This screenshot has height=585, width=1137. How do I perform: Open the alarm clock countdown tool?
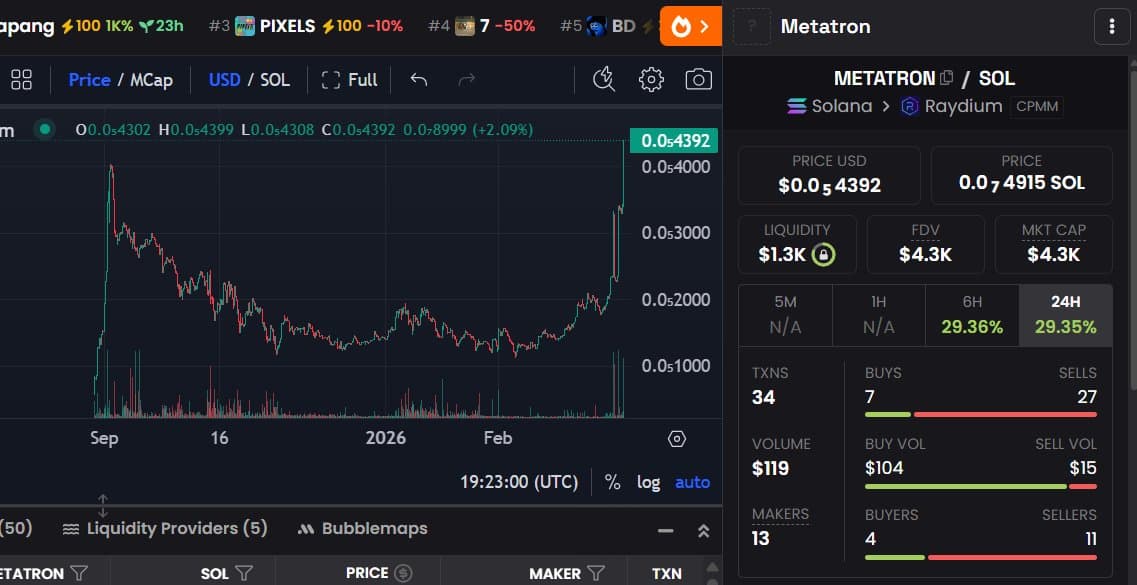(x=604, y=79)
